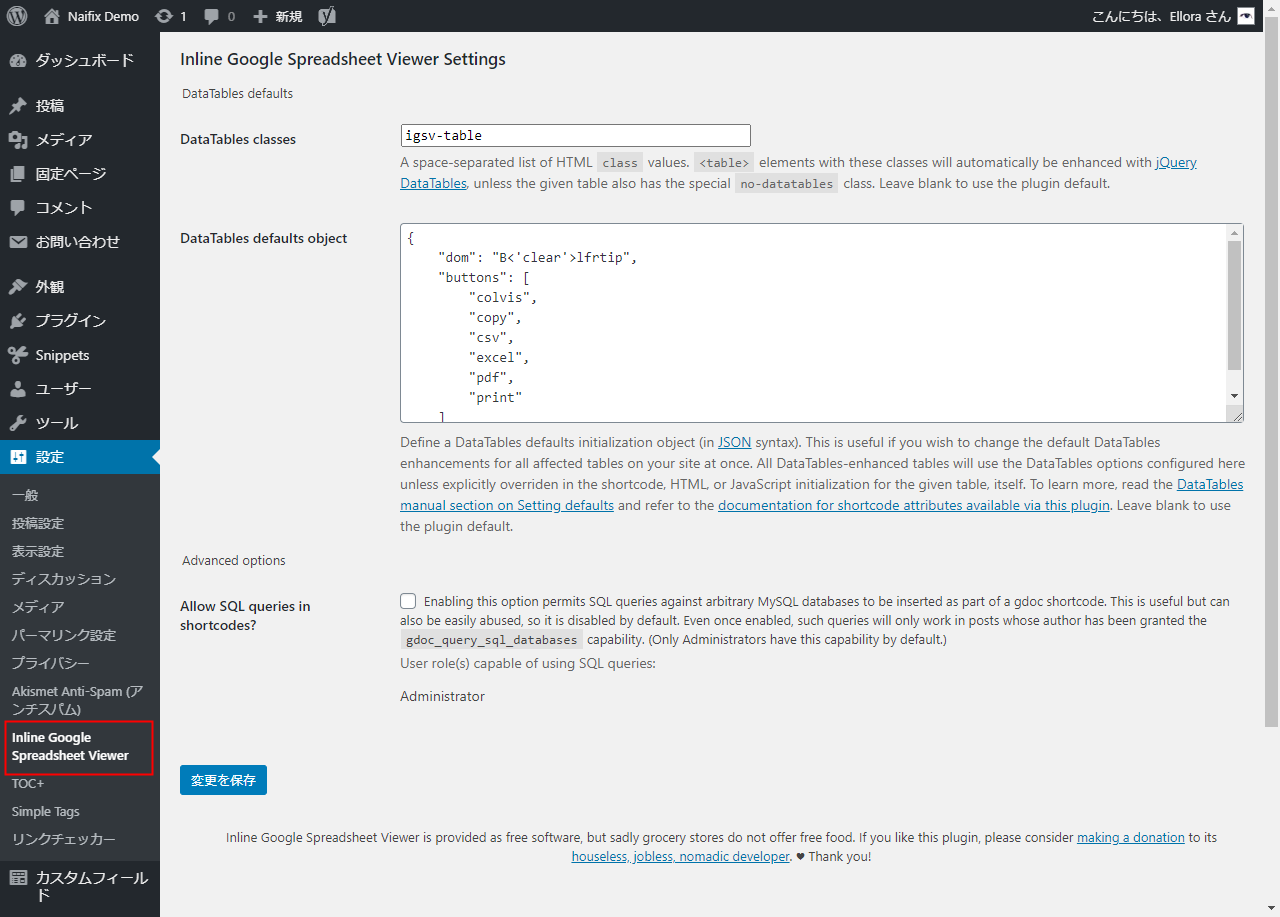
Task: Open メディア library in the sidebar
Action: (x=80, y=140)
